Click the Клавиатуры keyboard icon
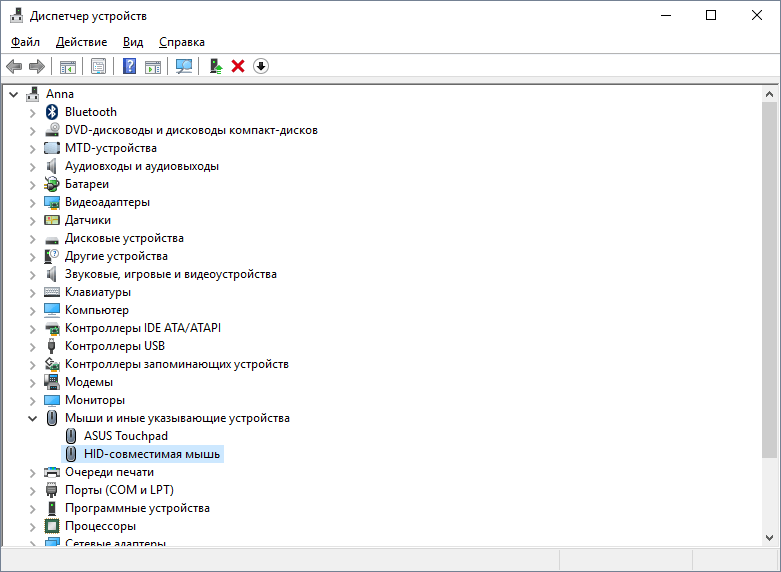 [52, 292]
